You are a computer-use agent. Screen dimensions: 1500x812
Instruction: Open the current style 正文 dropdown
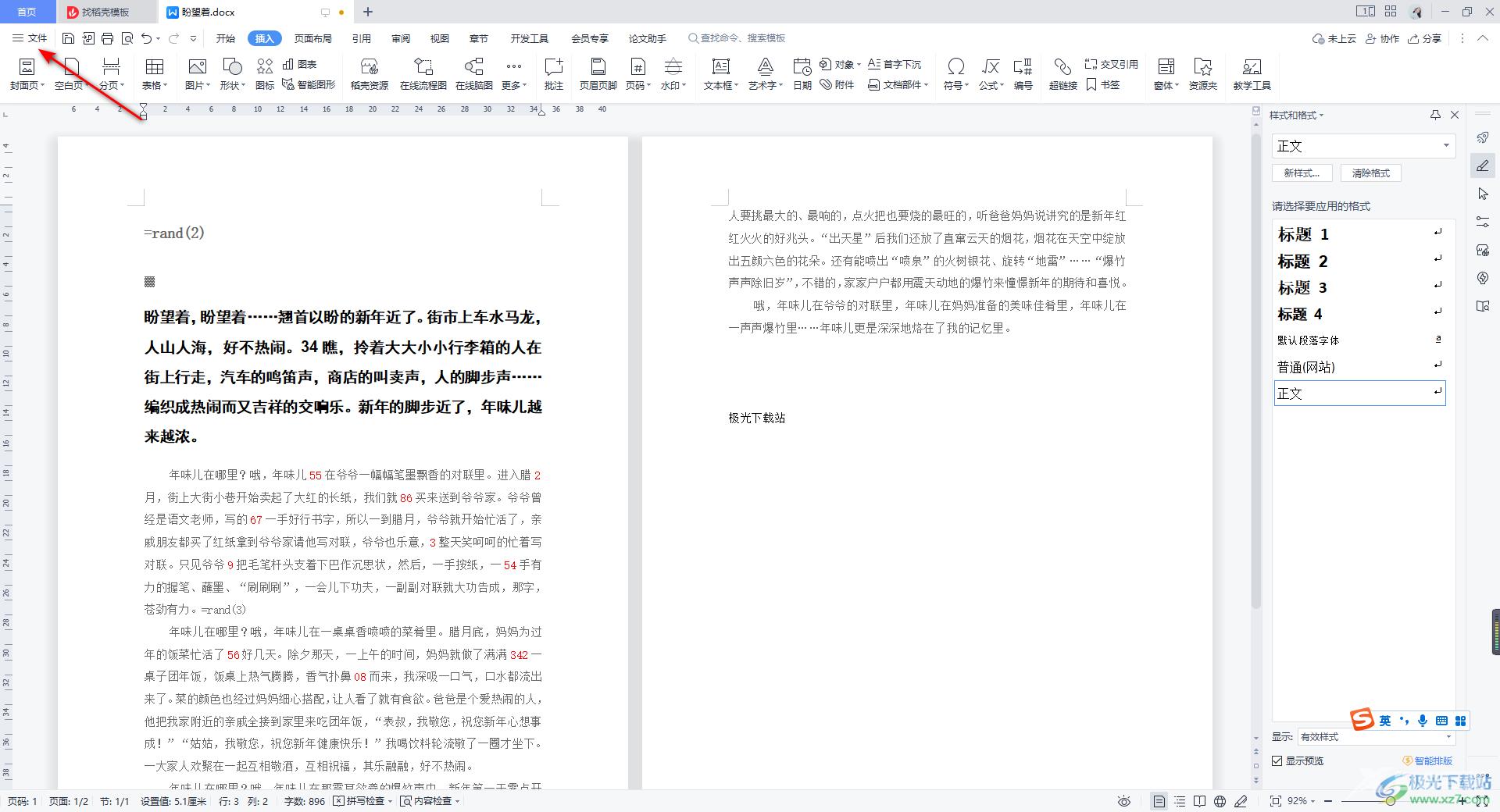pos(1446,146)
